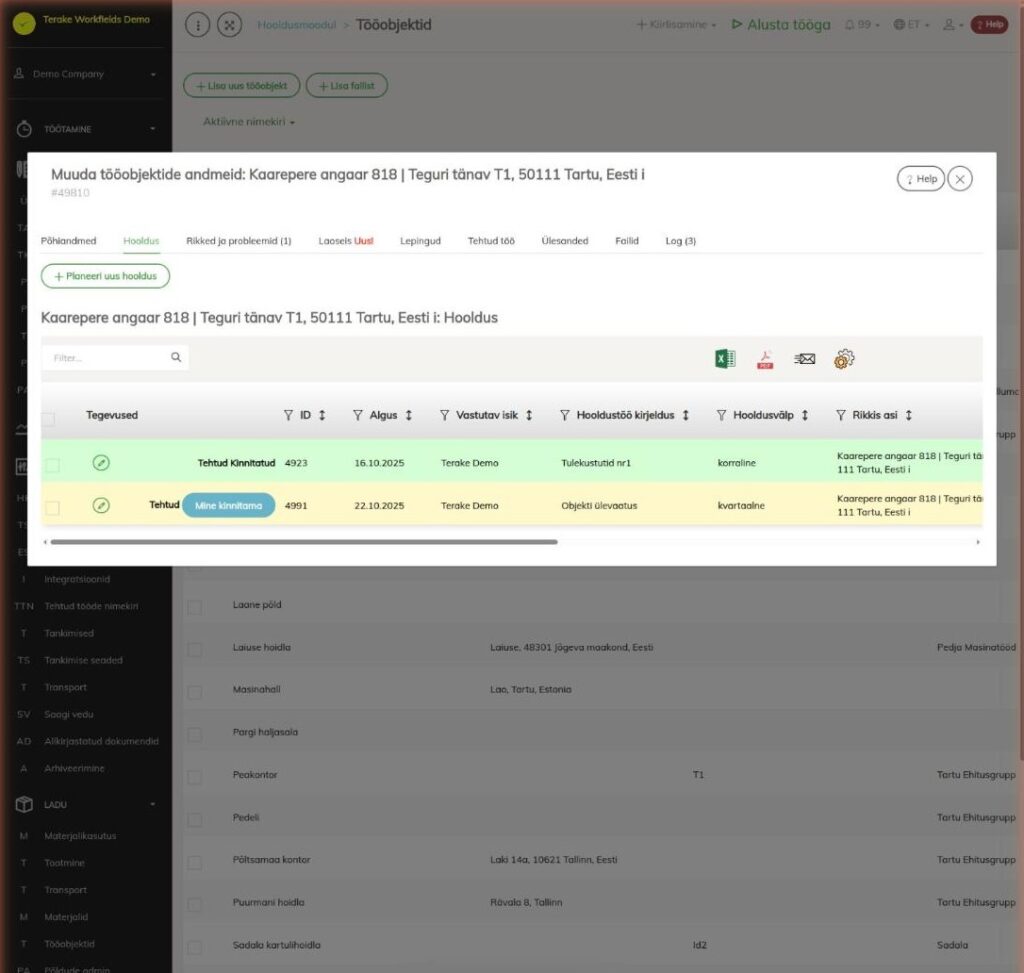The width and height of the screenshot is (1024, 973).
Task: Switch to the Lepingud tab
Action: (x=420, y=241)
